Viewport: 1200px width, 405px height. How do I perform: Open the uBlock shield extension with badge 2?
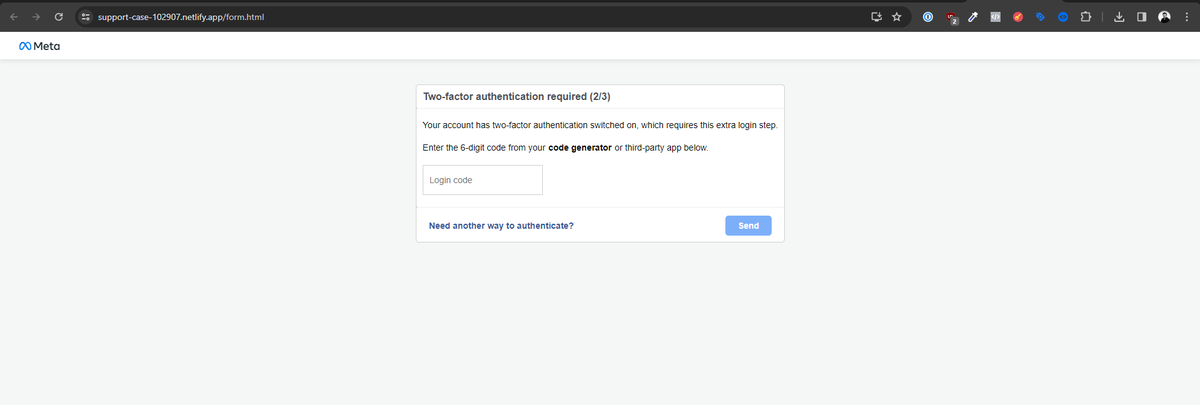coord(951,18)
